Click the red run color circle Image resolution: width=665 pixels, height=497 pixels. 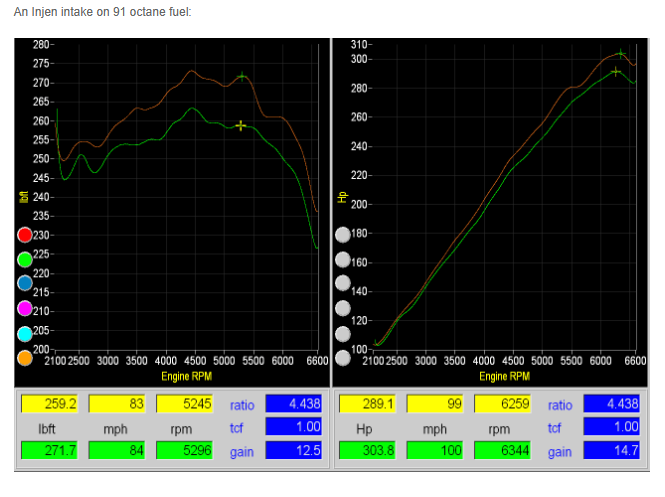(25, 235)
